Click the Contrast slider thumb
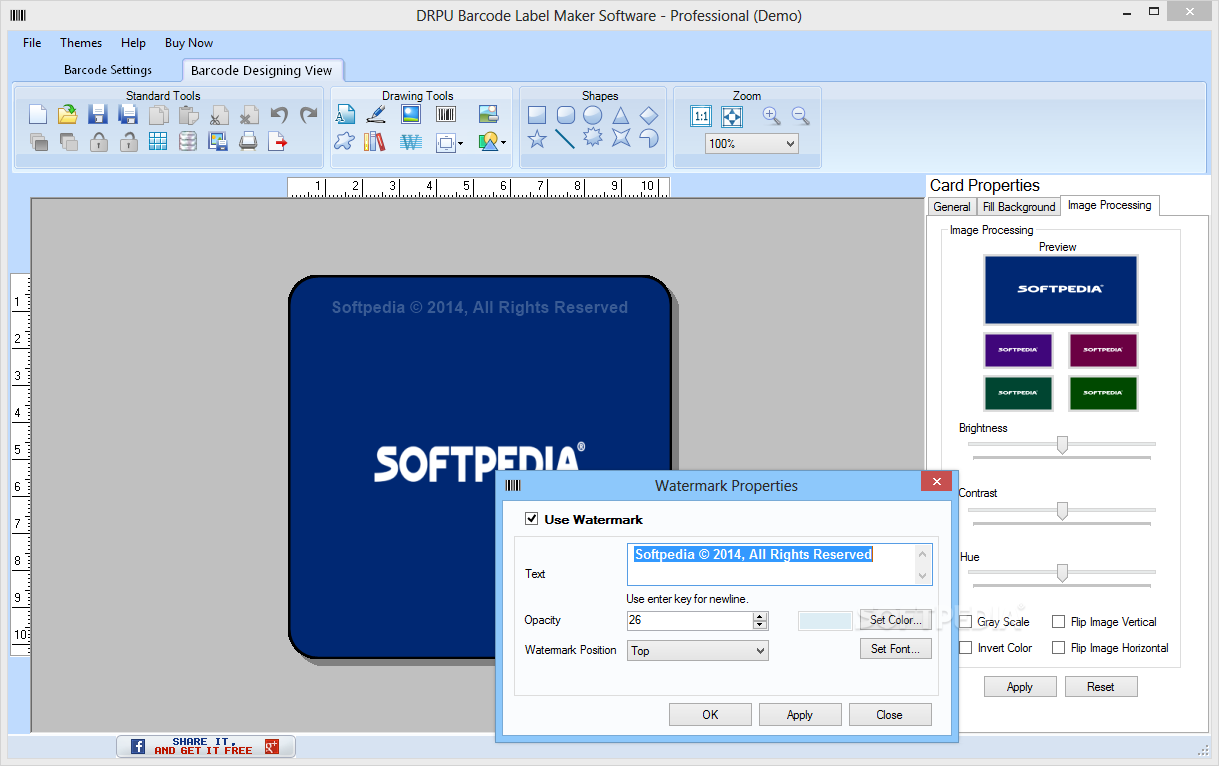 pyautogui.click(x=1062, y=511)
